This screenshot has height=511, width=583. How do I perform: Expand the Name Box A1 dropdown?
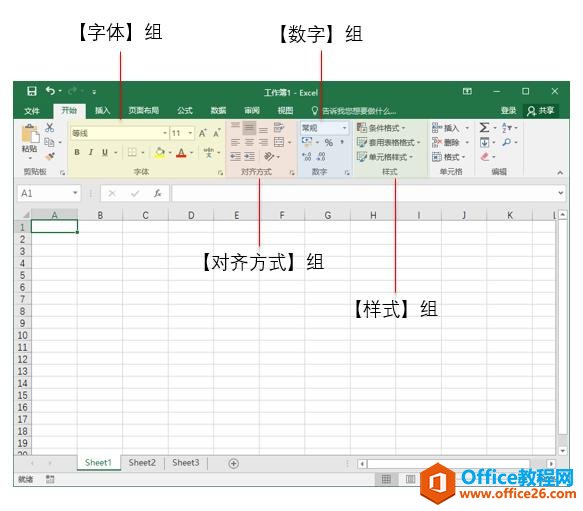coord(75,193)
